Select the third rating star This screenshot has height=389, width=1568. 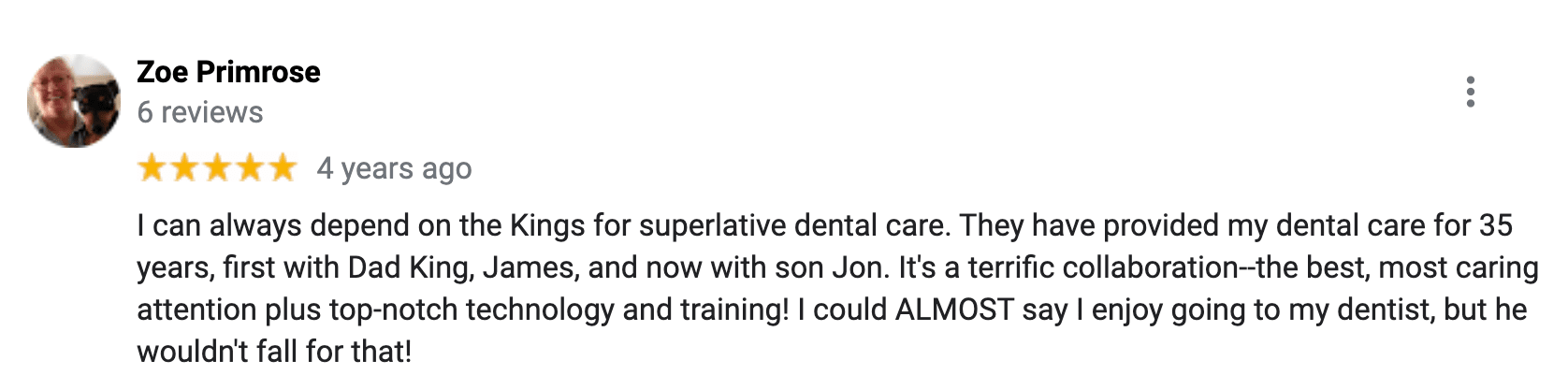point(217,168)
